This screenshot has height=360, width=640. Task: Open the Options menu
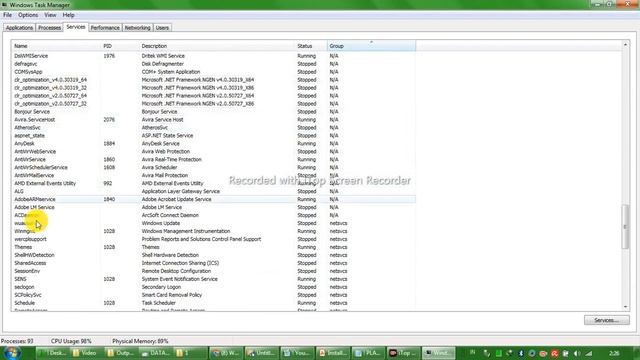coord(28,15)
